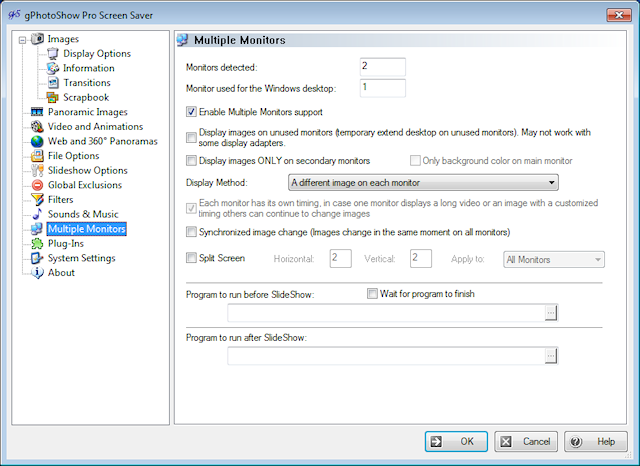Image resolution: width=640 pixels, height=466 pixels.
Task: Select Video and Animations tree item
Action: point(95,127)
